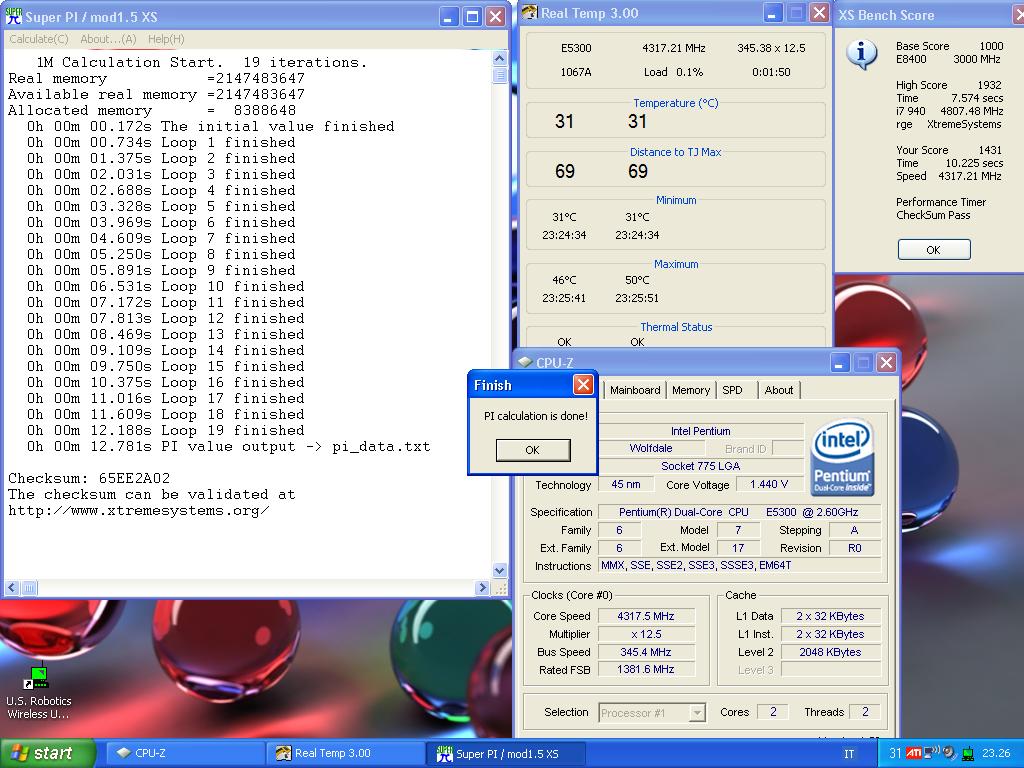Switch to Real Temp 3.00 from the taskbar
The height and width of the screenshot is (768, 1024).
click(x=345, y=753)
